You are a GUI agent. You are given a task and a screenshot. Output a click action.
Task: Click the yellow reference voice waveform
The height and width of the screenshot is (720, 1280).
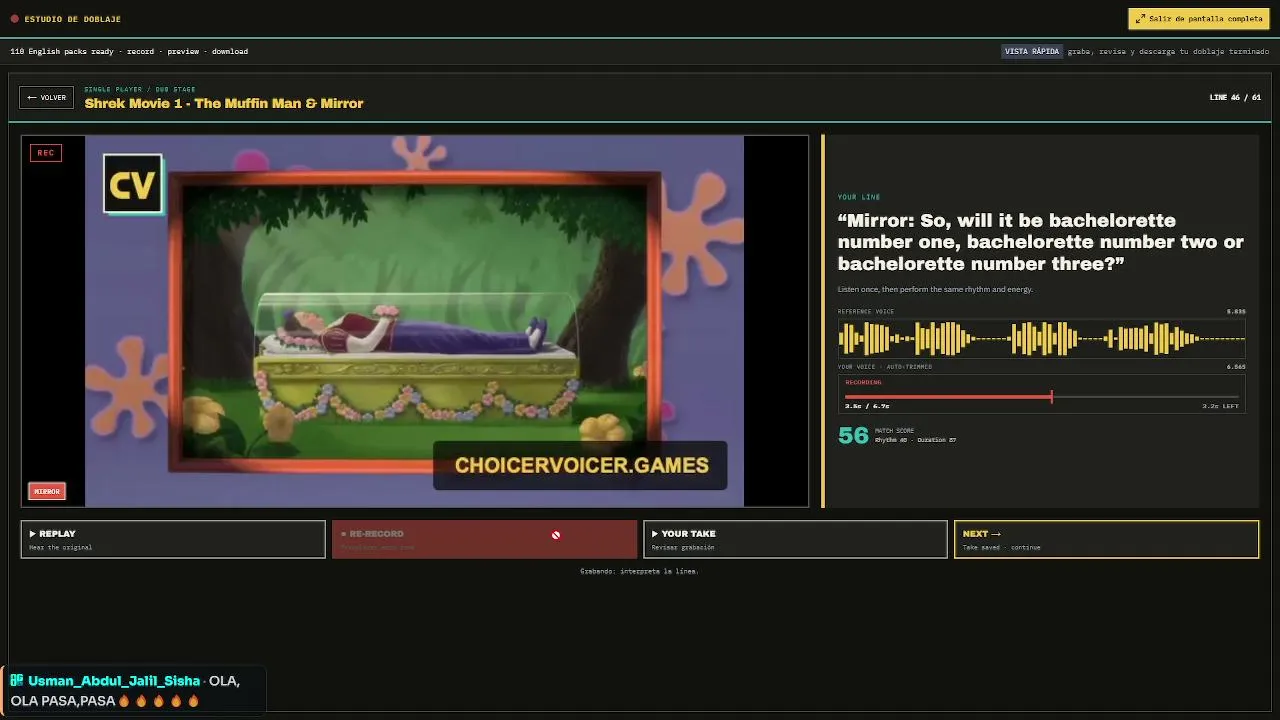point(1041,339)
